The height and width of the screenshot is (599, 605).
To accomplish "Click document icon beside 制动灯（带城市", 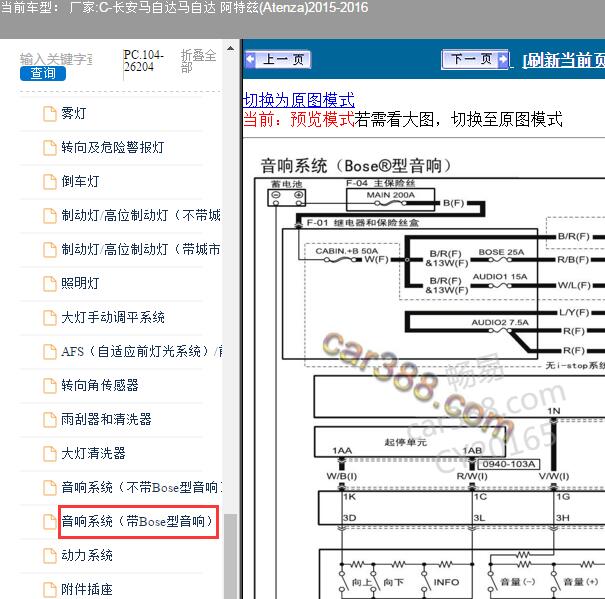I will click(x=49, y=250).
